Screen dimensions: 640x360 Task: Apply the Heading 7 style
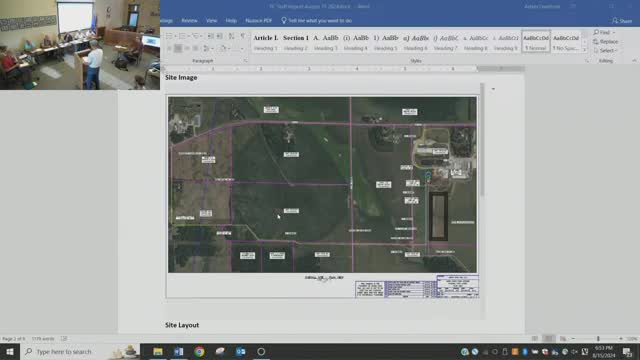[445, 42]
